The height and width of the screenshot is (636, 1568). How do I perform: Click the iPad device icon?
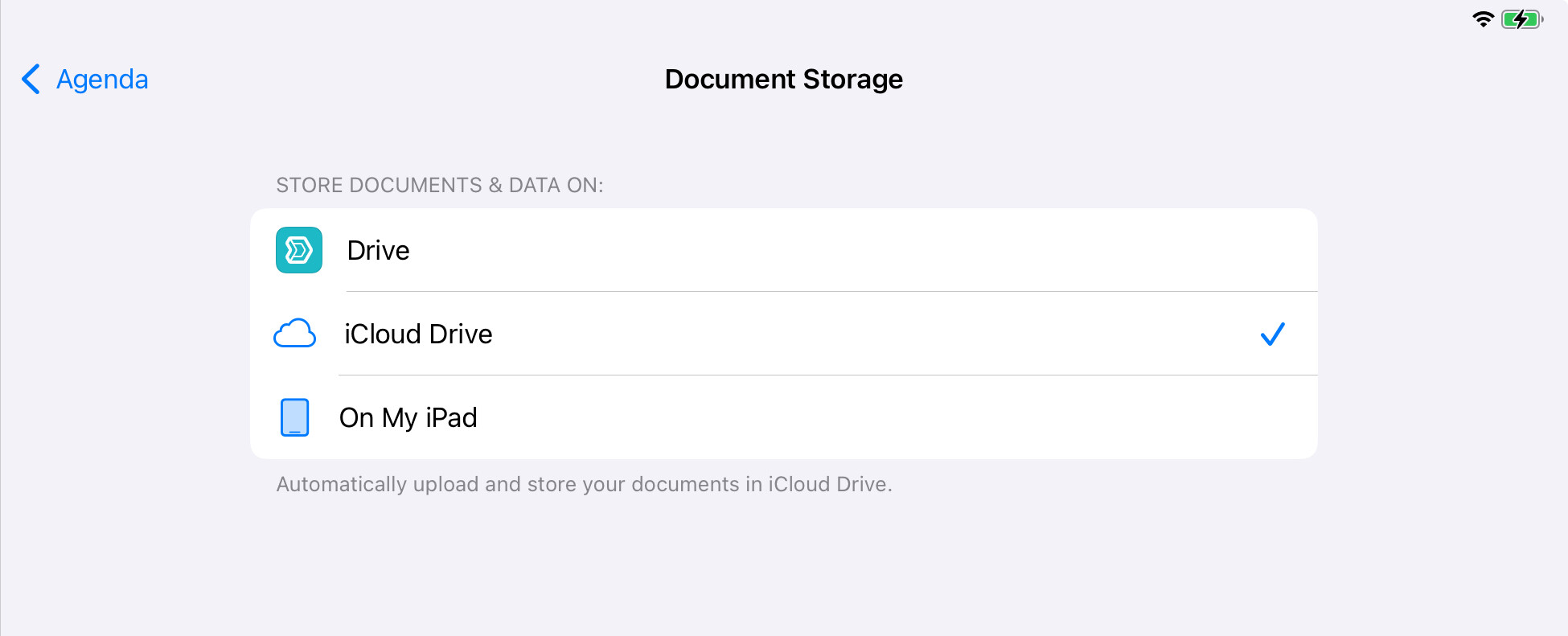(295, 417)
